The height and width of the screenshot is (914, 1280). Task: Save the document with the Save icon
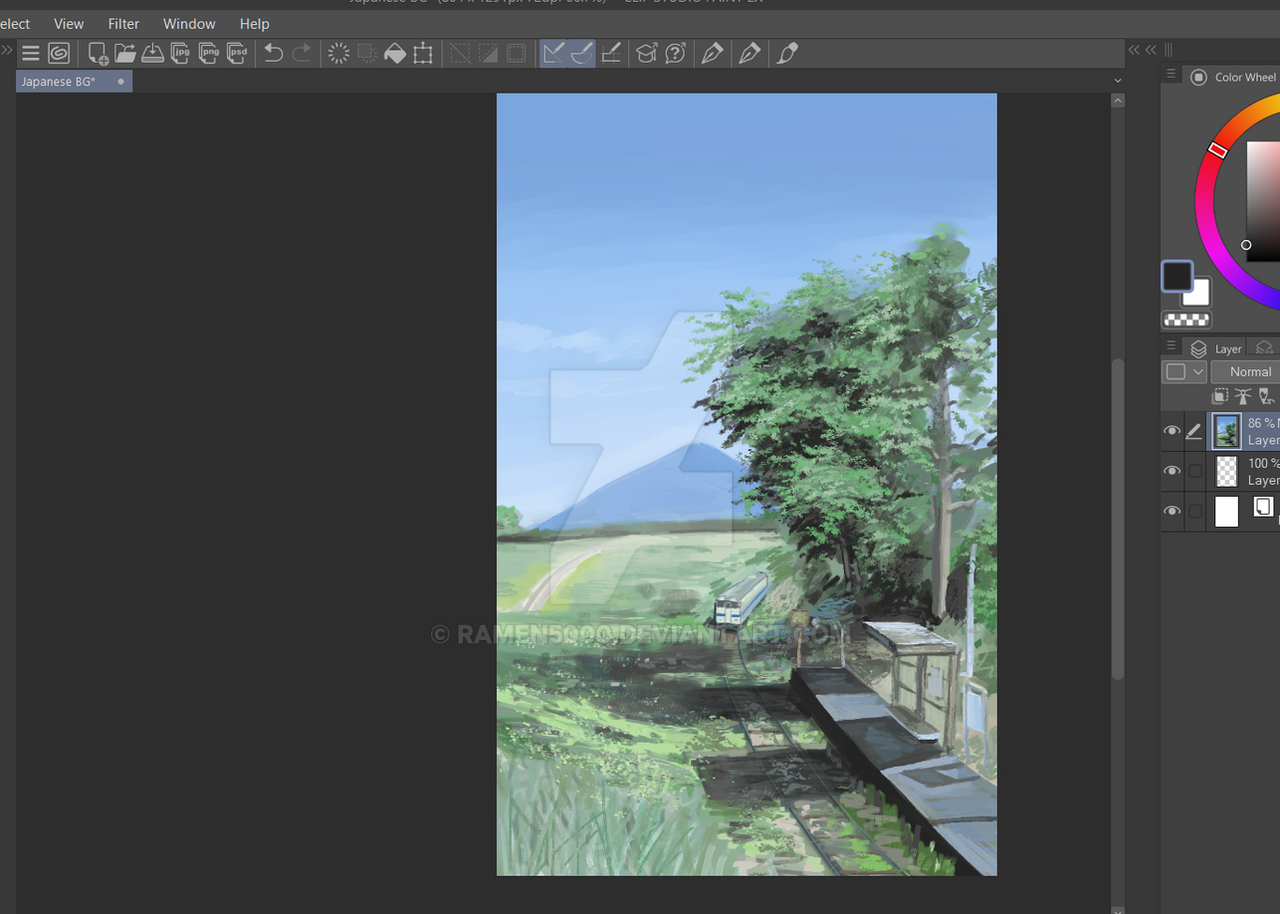click(153, 54)
